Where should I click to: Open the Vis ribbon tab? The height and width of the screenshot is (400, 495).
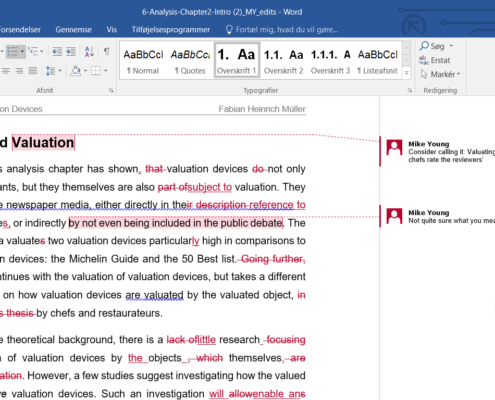tap(112, 30)
